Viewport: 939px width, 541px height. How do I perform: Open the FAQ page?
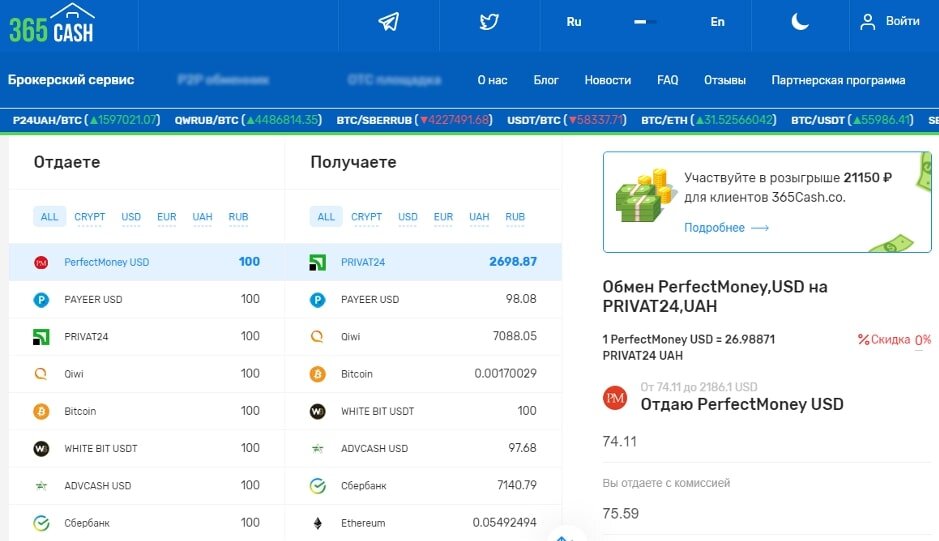click(668, 80)
